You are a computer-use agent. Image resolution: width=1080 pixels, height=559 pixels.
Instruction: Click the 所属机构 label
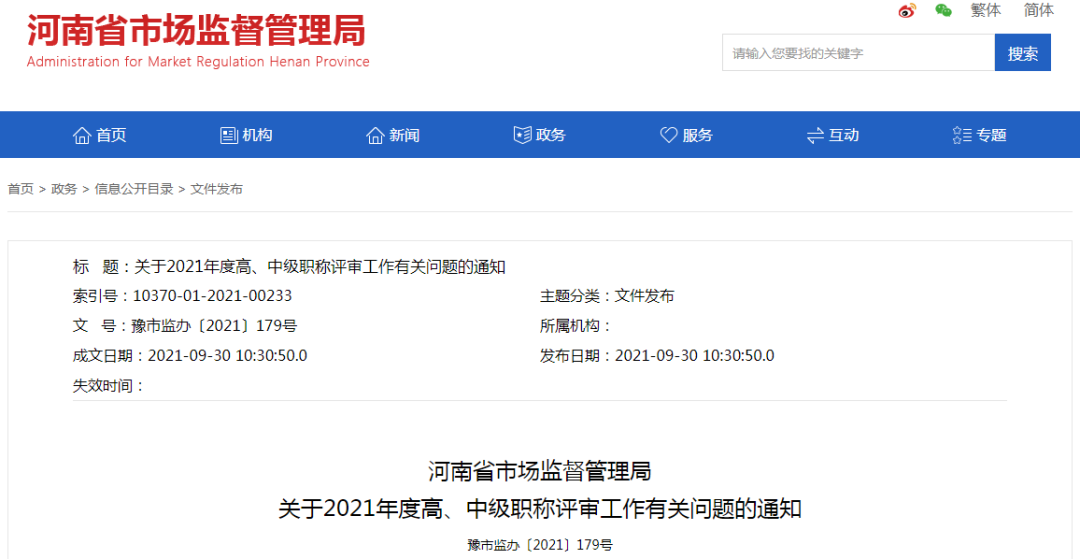coord(575,326)
